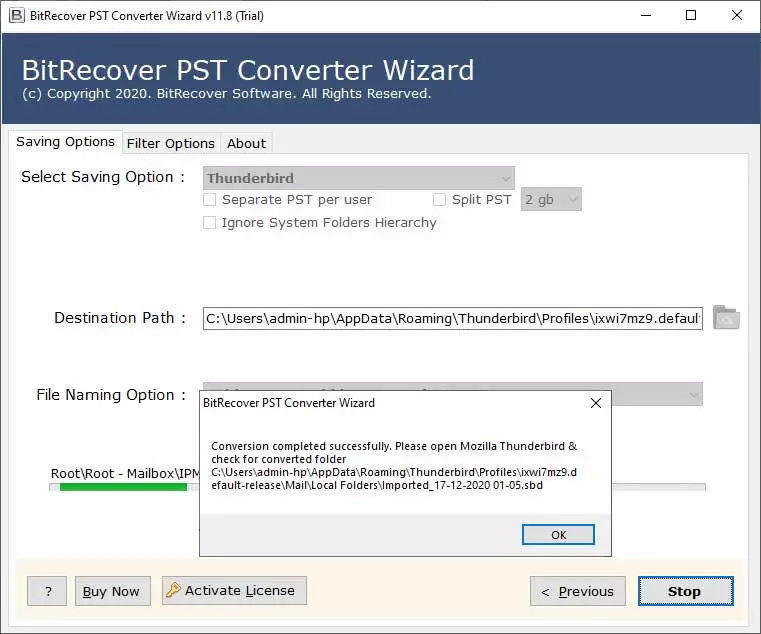The width and height of the screenshot is (761, 634).
Task: Maximize the PST Converter Wizard window
Action: pos(691,16)
